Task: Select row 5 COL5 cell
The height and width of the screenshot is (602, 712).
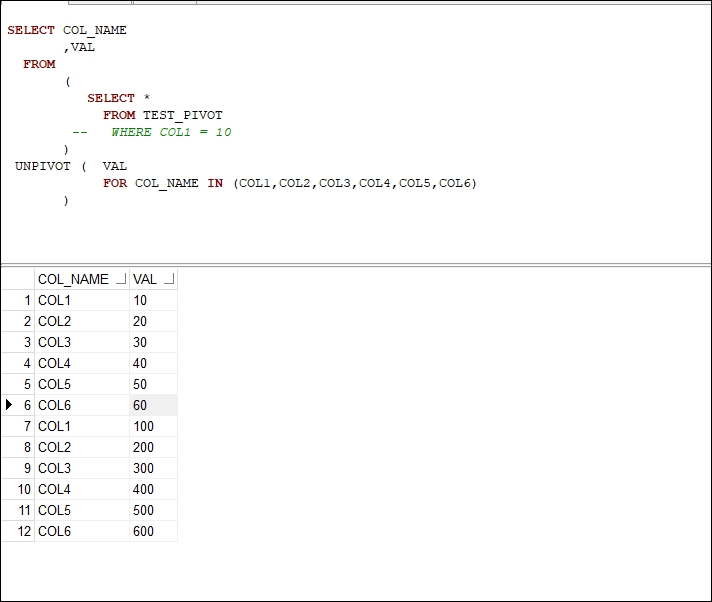Action: [x=82, y=384]
